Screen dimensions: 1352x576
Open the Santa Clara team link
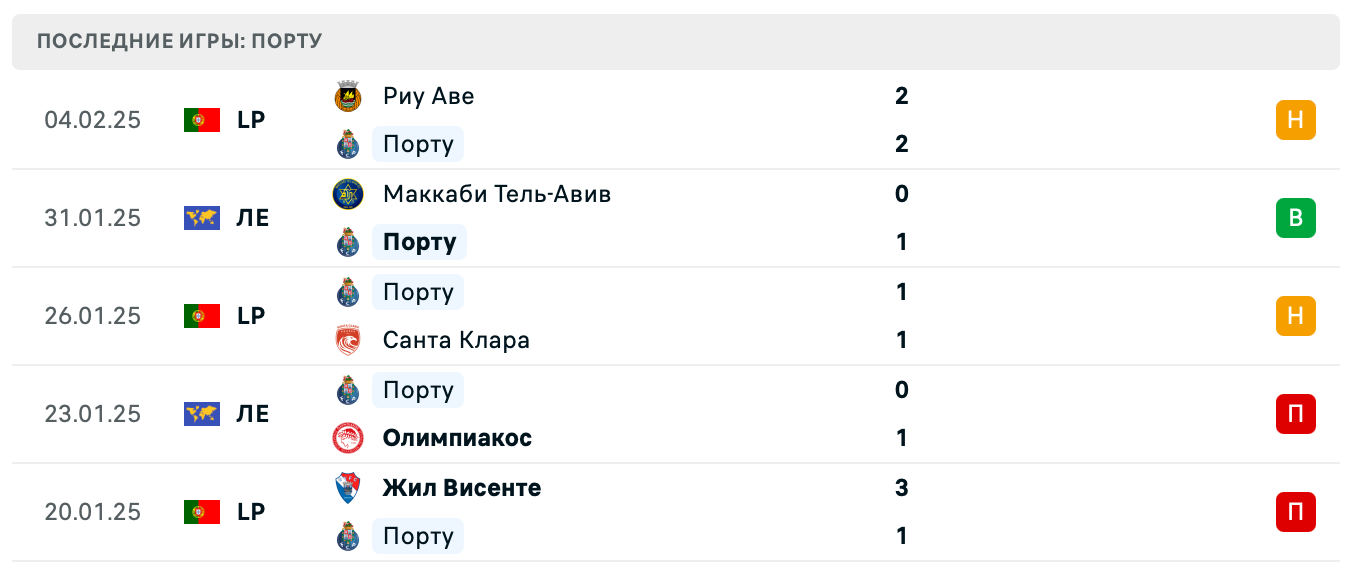[456, 340]
